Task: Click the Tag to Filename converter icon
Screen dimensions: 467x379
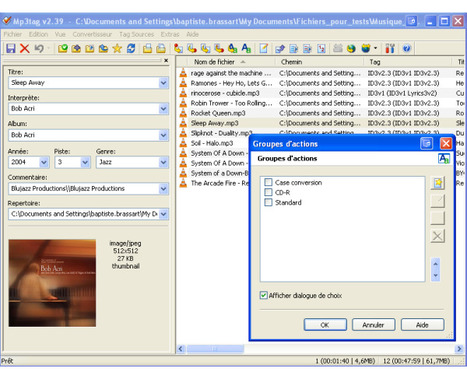Action: click(178, 48)
